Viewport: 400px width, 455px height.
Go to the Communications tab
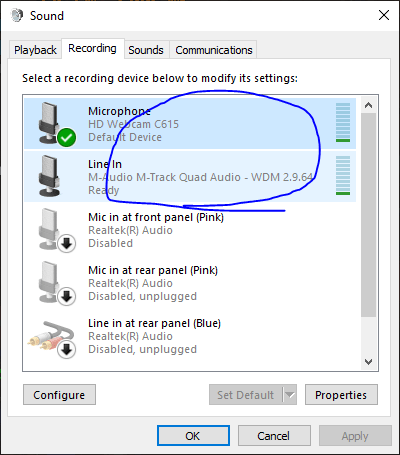click(x=214, y=50)
